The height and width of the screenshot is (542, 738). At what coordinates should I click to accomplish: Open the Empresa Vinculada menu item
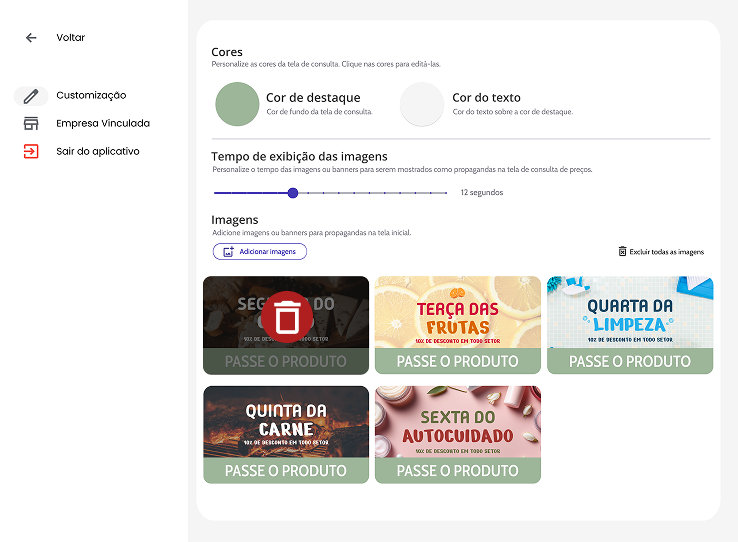(103, 124)
